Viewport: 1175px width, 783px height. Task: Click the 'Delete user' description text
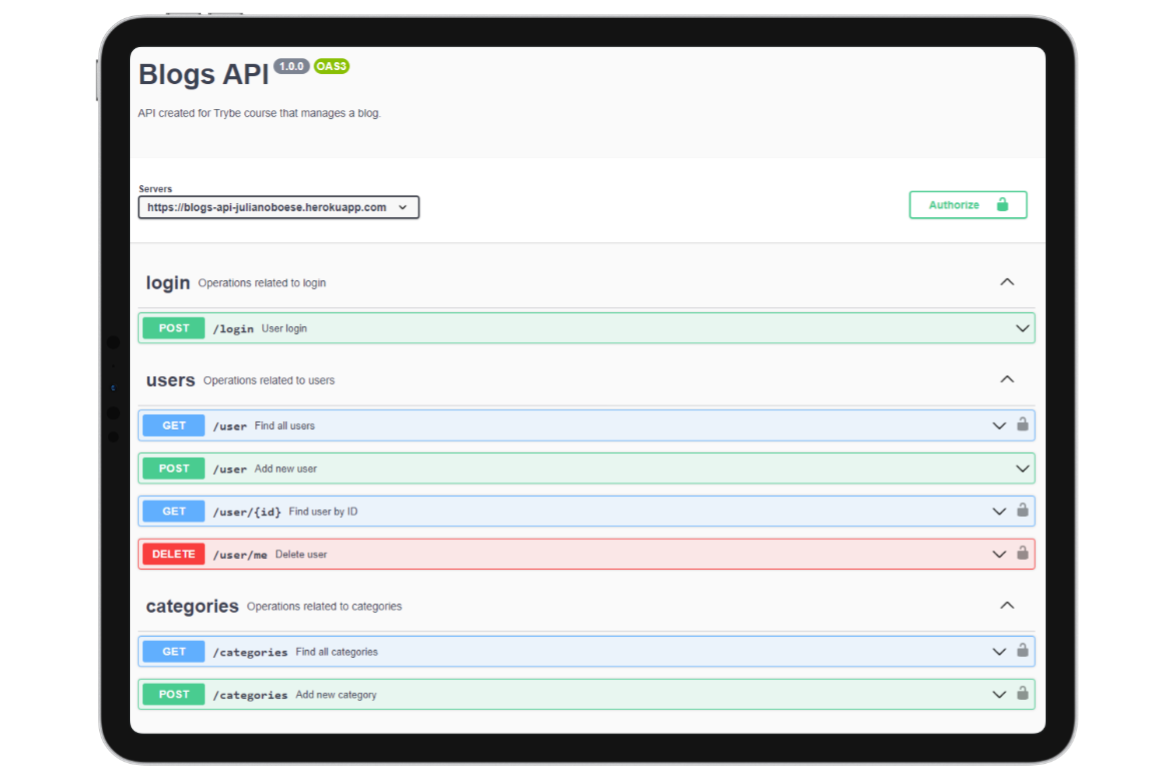(x=301, y=554)
